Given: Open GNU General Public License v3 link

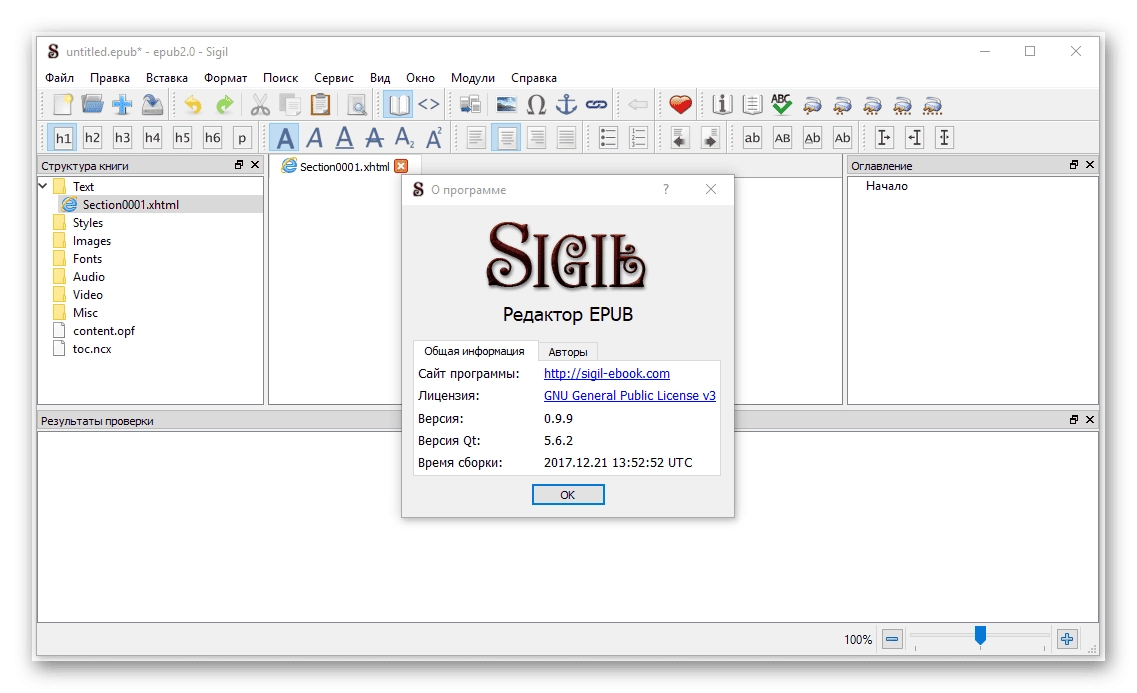Looking at the screenshot, I should coord(629,396).
